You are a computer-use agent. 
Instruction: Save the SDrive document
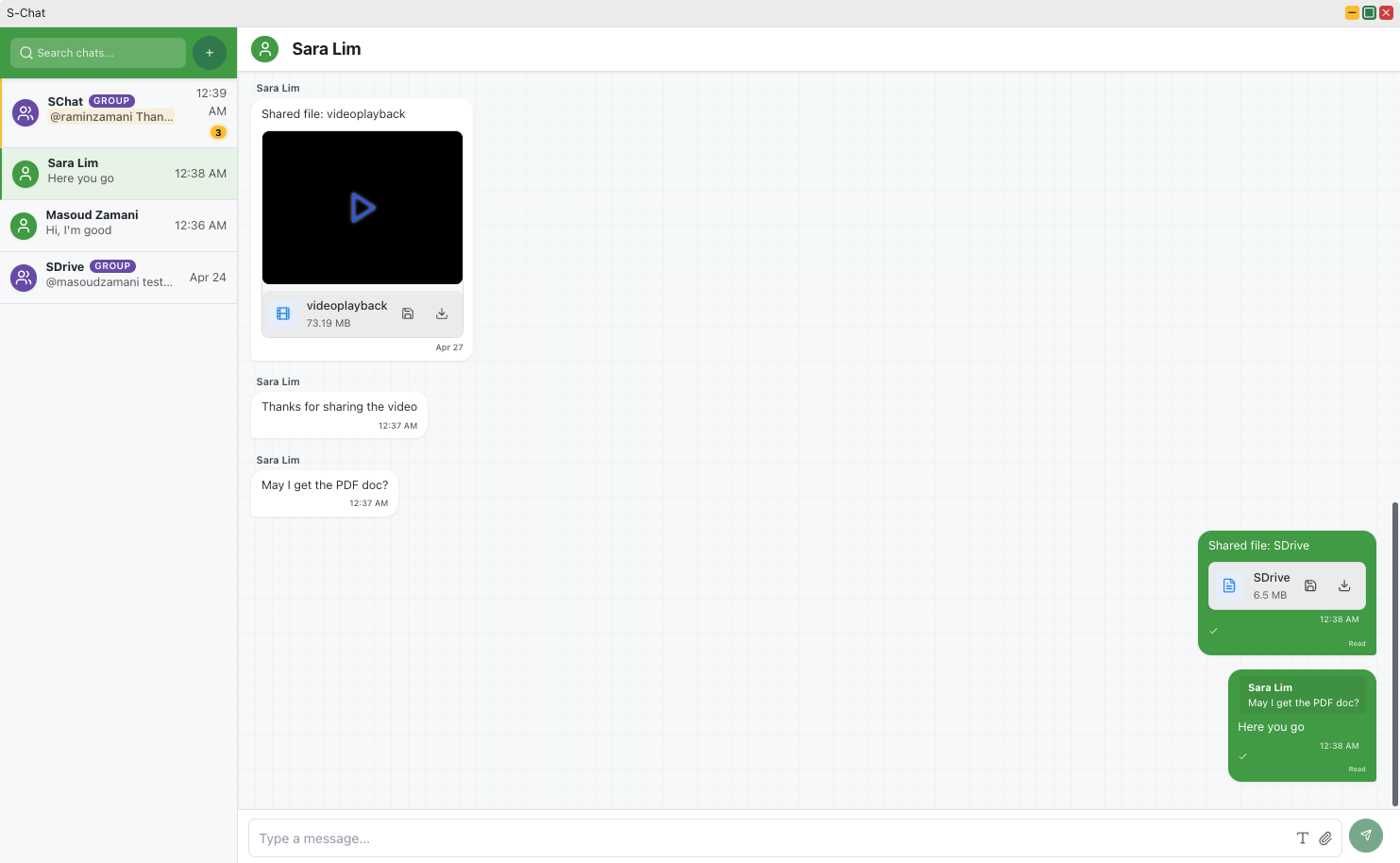(1310, 585)
